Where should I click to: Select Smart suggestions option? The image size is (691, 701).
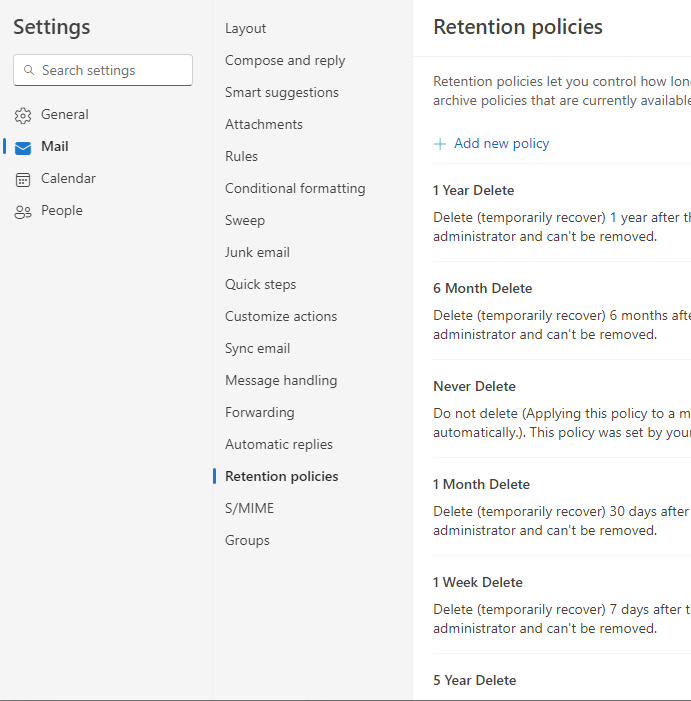[282, 93]
